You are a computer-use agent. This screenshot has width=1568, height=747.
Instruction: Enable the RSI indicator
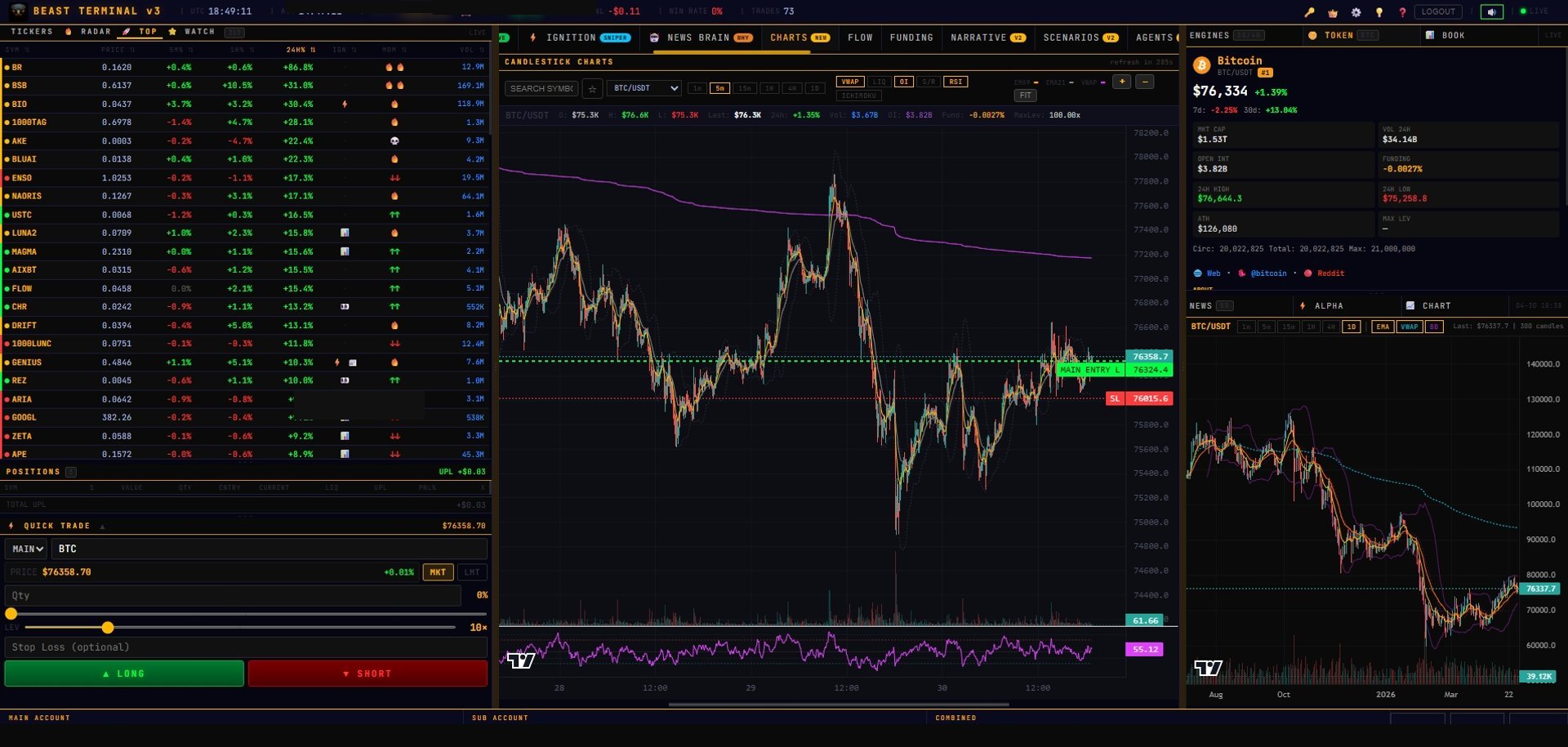955,82
